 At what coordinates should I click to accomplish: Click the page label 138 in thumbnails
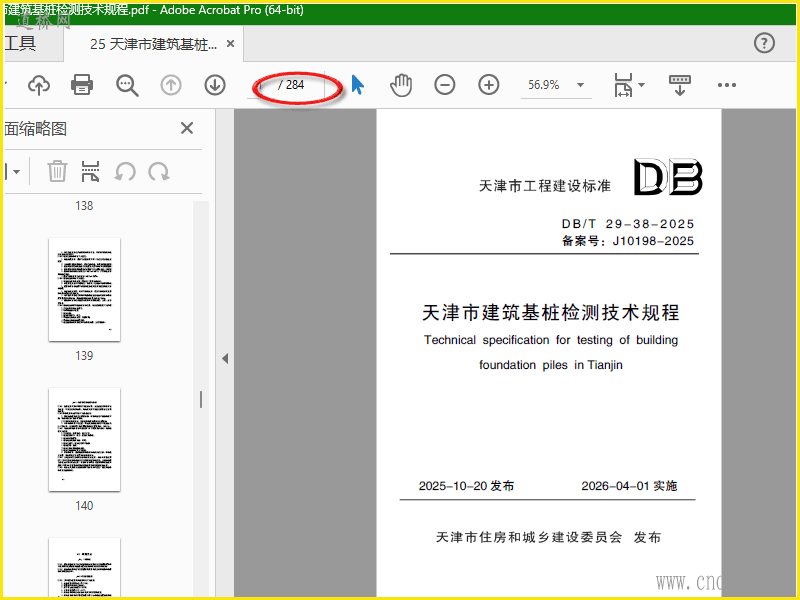(x=84, y=206)
